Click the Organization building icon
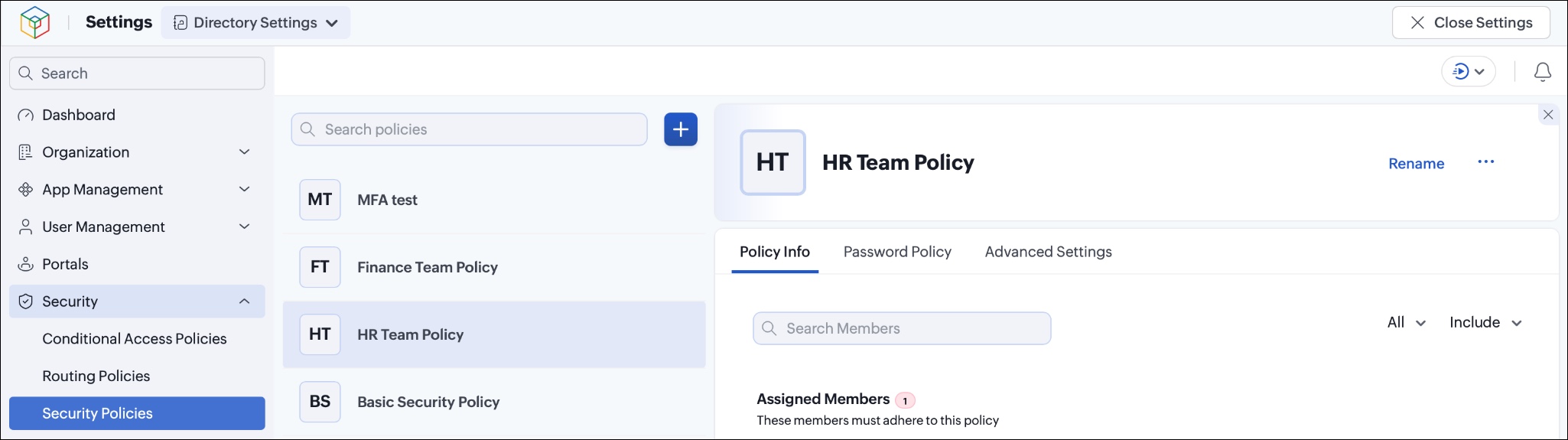This screenshot has height=440, width=1568. coord(25,152)
